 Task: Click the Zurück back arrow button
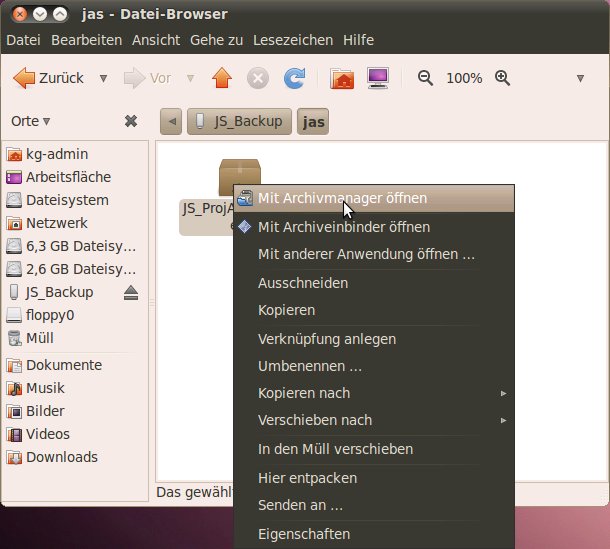(48, 78)
